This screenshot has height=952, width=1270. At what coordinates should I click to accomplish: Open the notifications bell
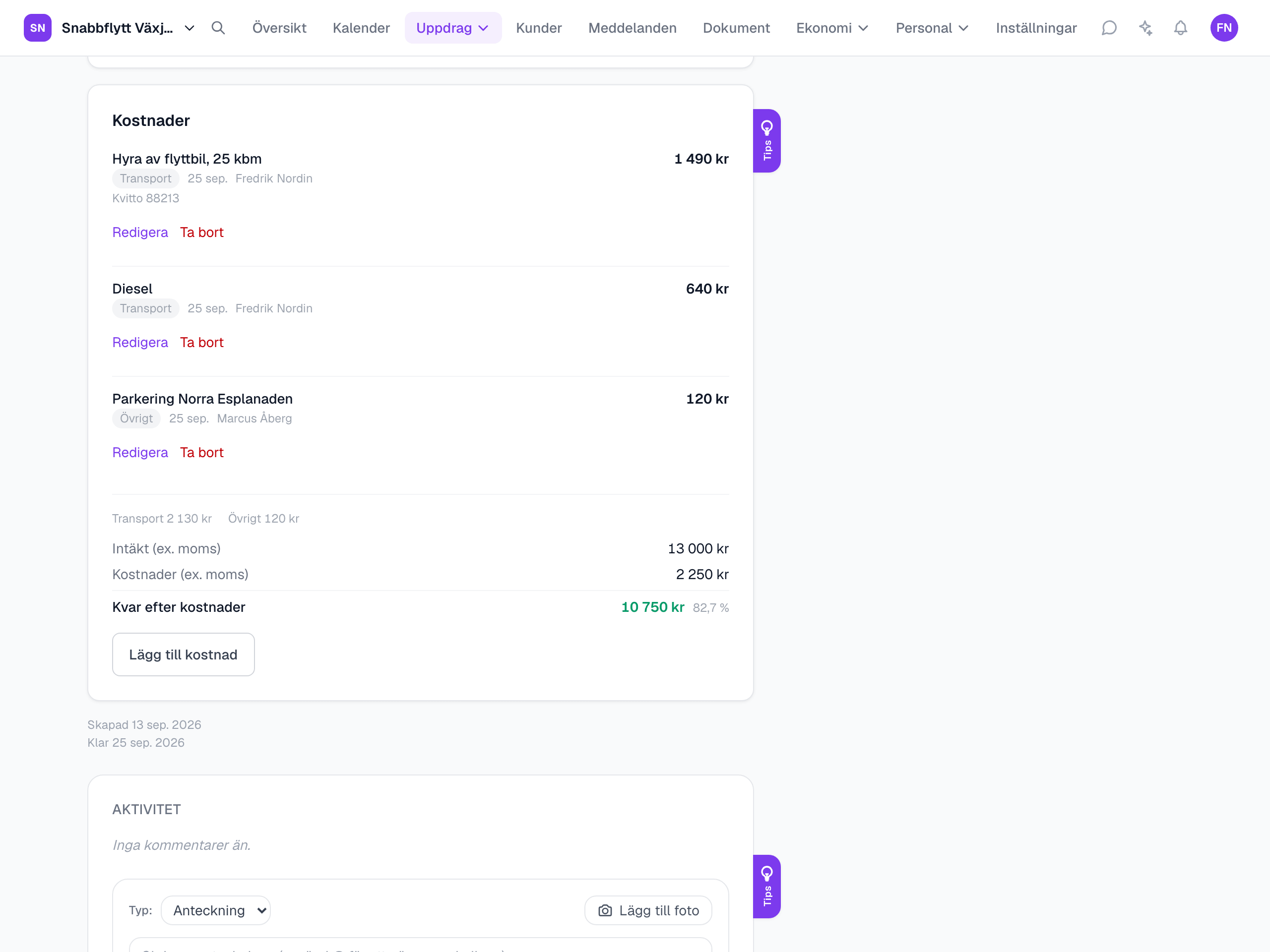[1180, 28]
